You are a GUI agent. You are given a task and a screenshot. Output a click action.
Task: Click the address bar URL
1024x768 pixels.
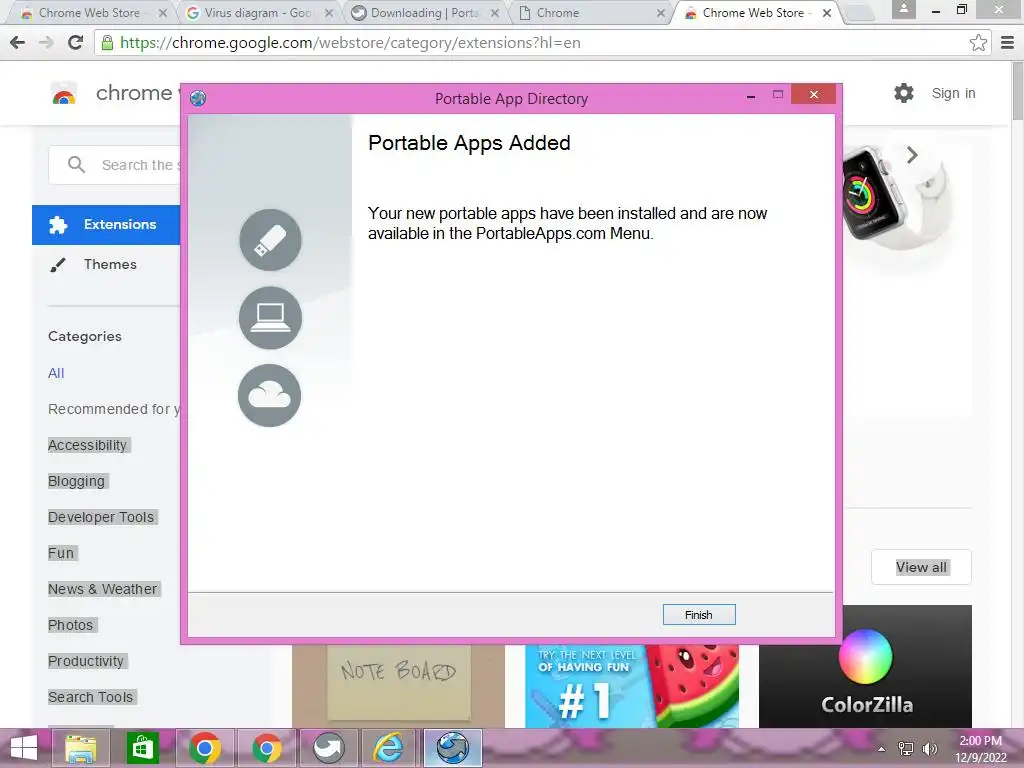351,42
